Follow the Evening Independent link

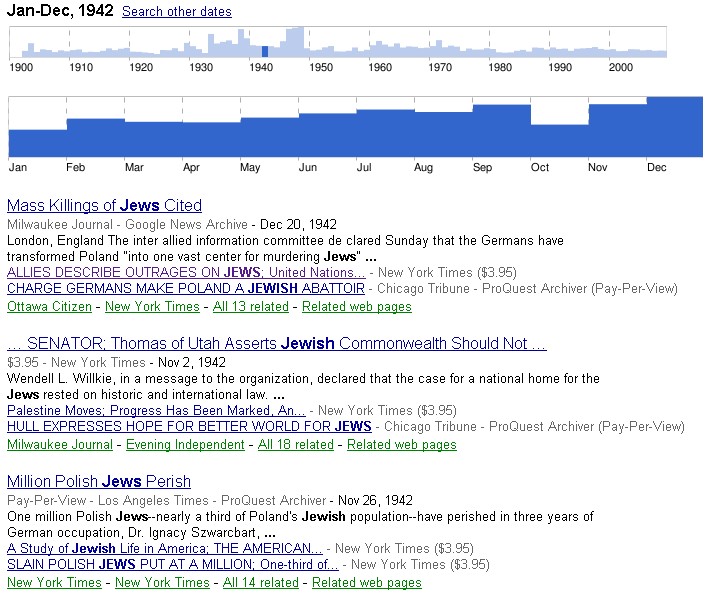click(x=185, y=445)
